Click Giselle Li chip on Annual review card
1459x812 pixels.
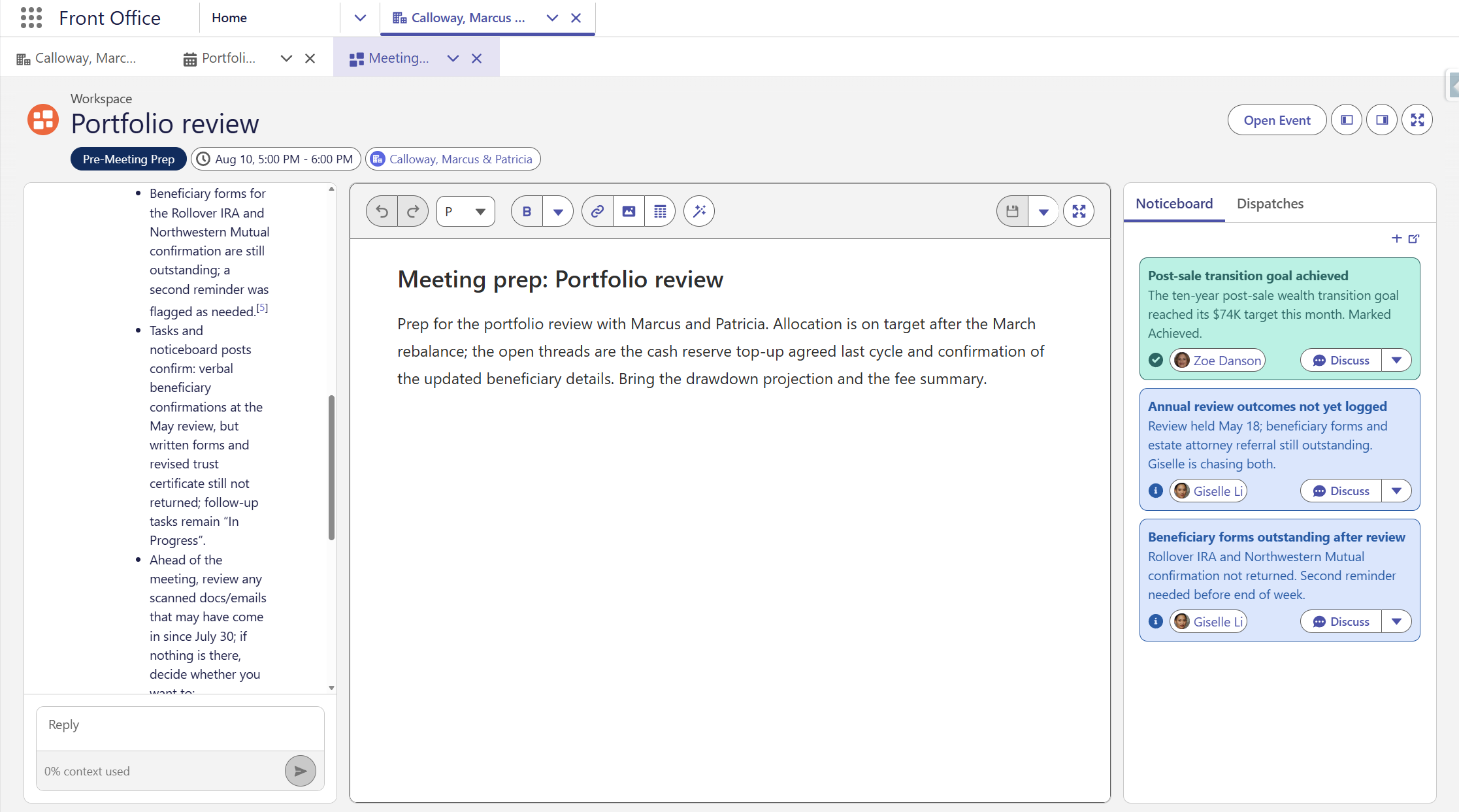(1209, 491)
